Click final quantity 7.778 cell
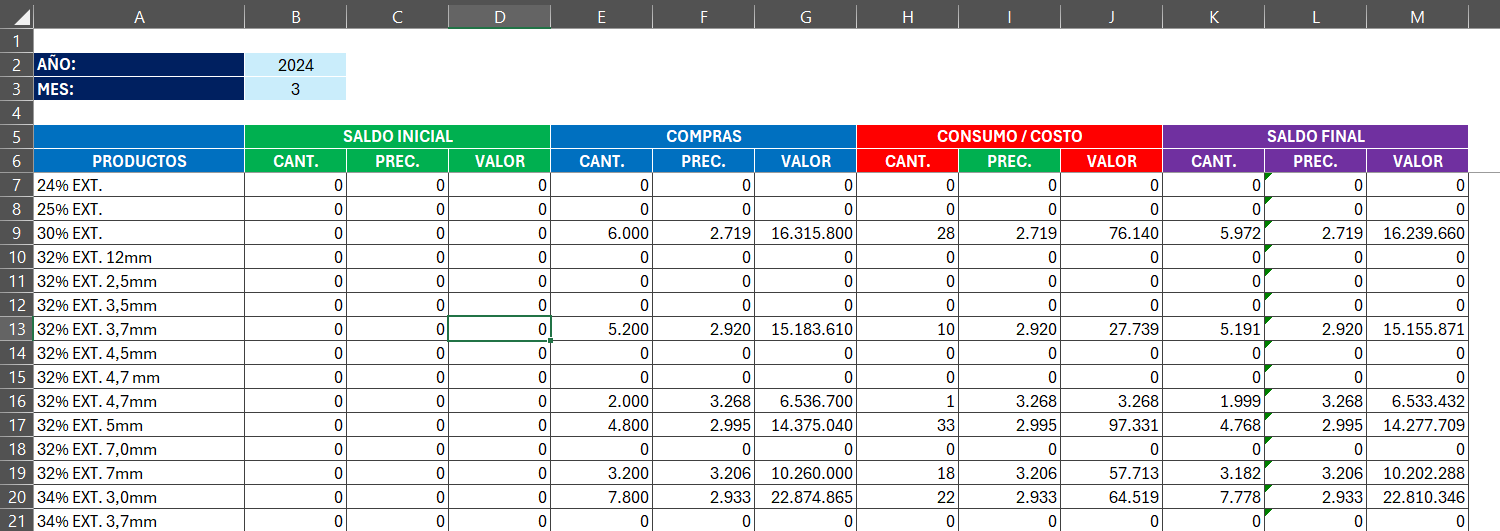 1213,497
